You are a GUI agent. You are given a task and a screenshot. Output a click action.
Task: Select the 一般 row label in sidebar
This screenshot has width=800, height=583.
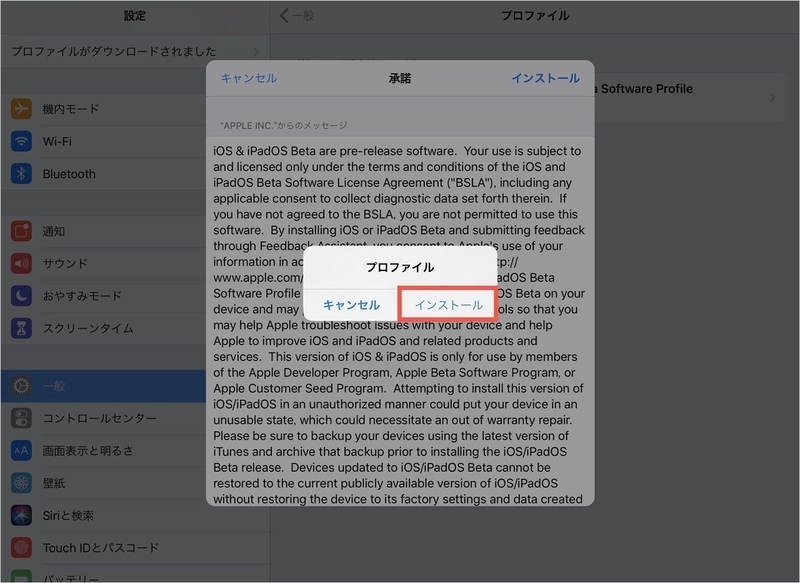coord(54,386)
